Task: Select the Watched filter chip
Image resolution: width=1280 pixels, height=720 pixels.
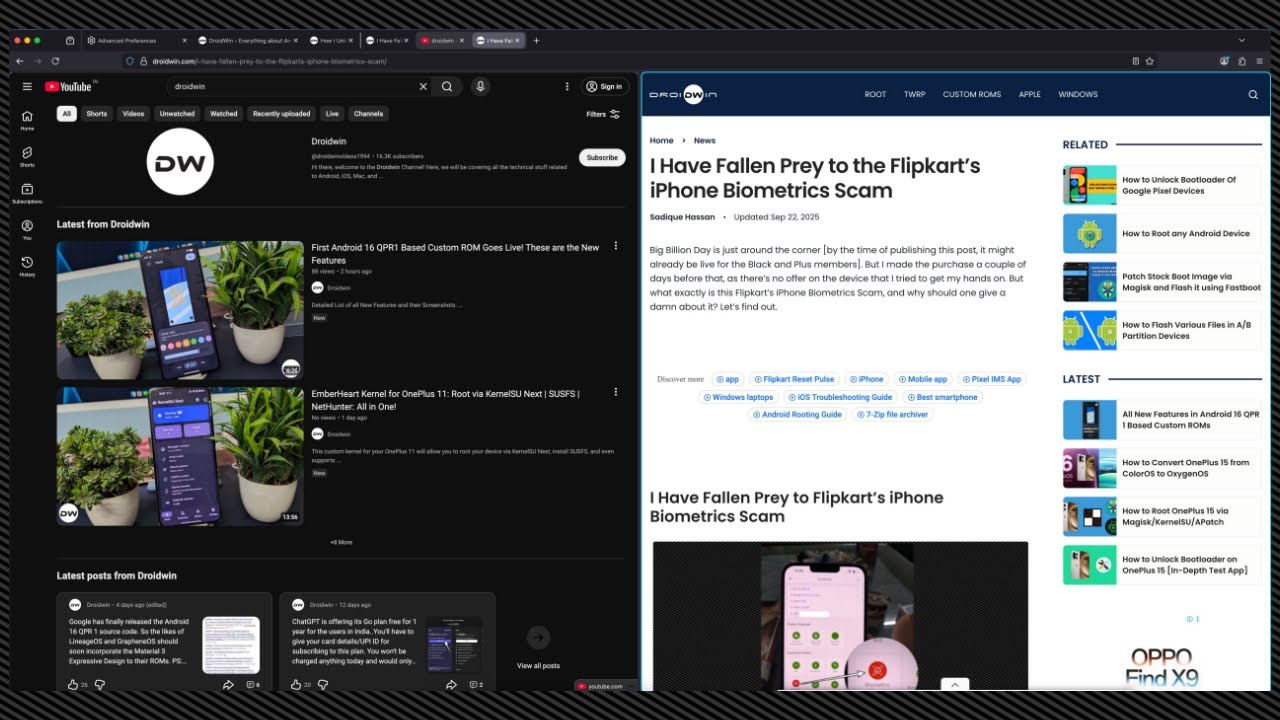Action: click(224, 114)
